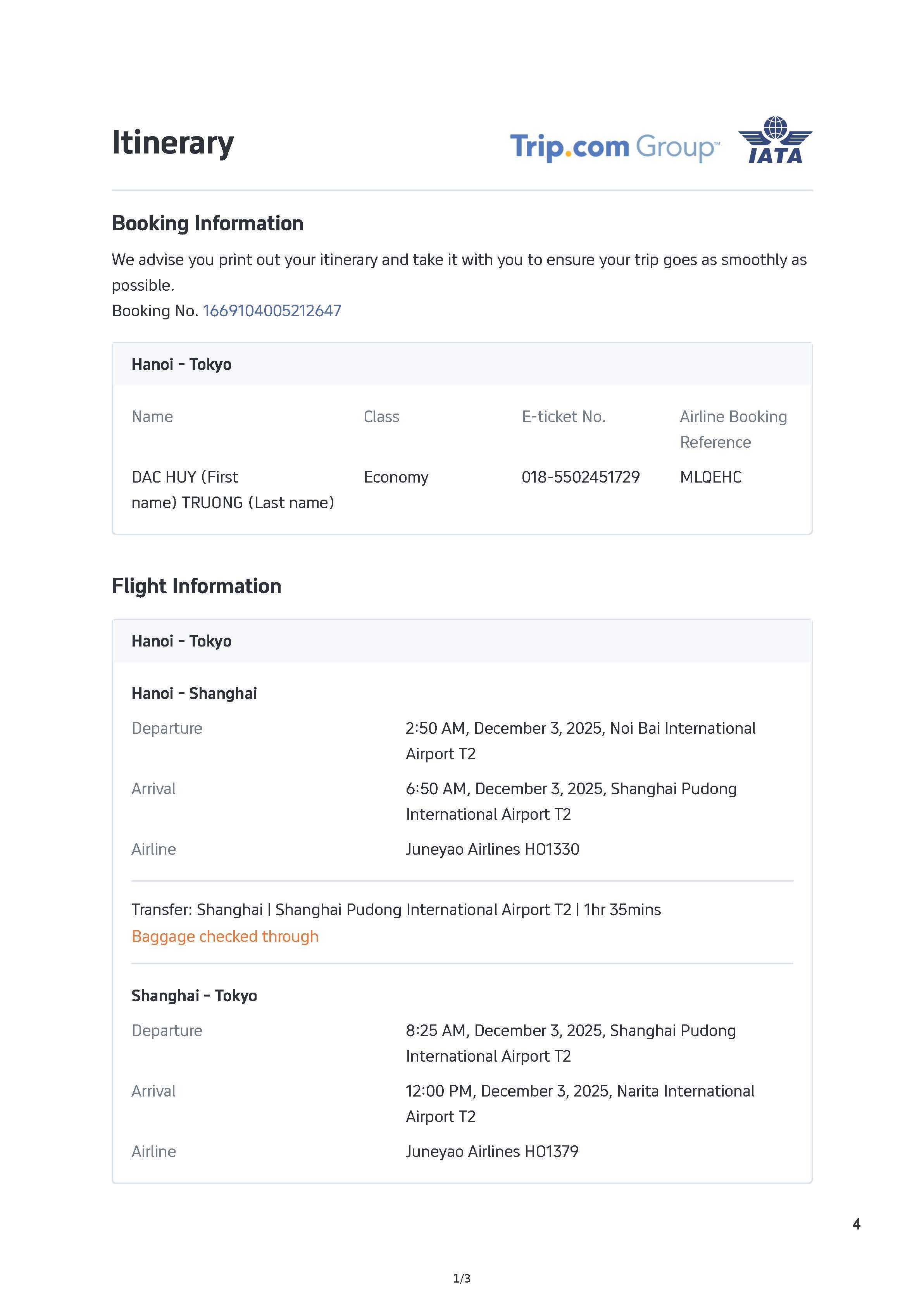Click the 1/3 page indicator
924x1307 pixels.
pyautogui.click(x=462, y=1279)
